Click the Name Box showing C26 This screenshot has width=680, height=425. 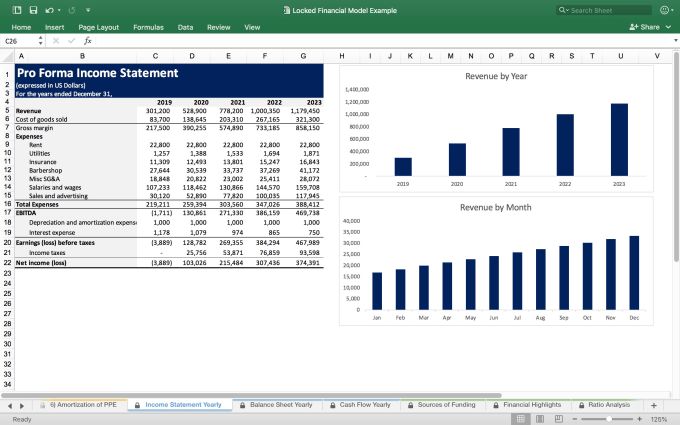(20, 41)
